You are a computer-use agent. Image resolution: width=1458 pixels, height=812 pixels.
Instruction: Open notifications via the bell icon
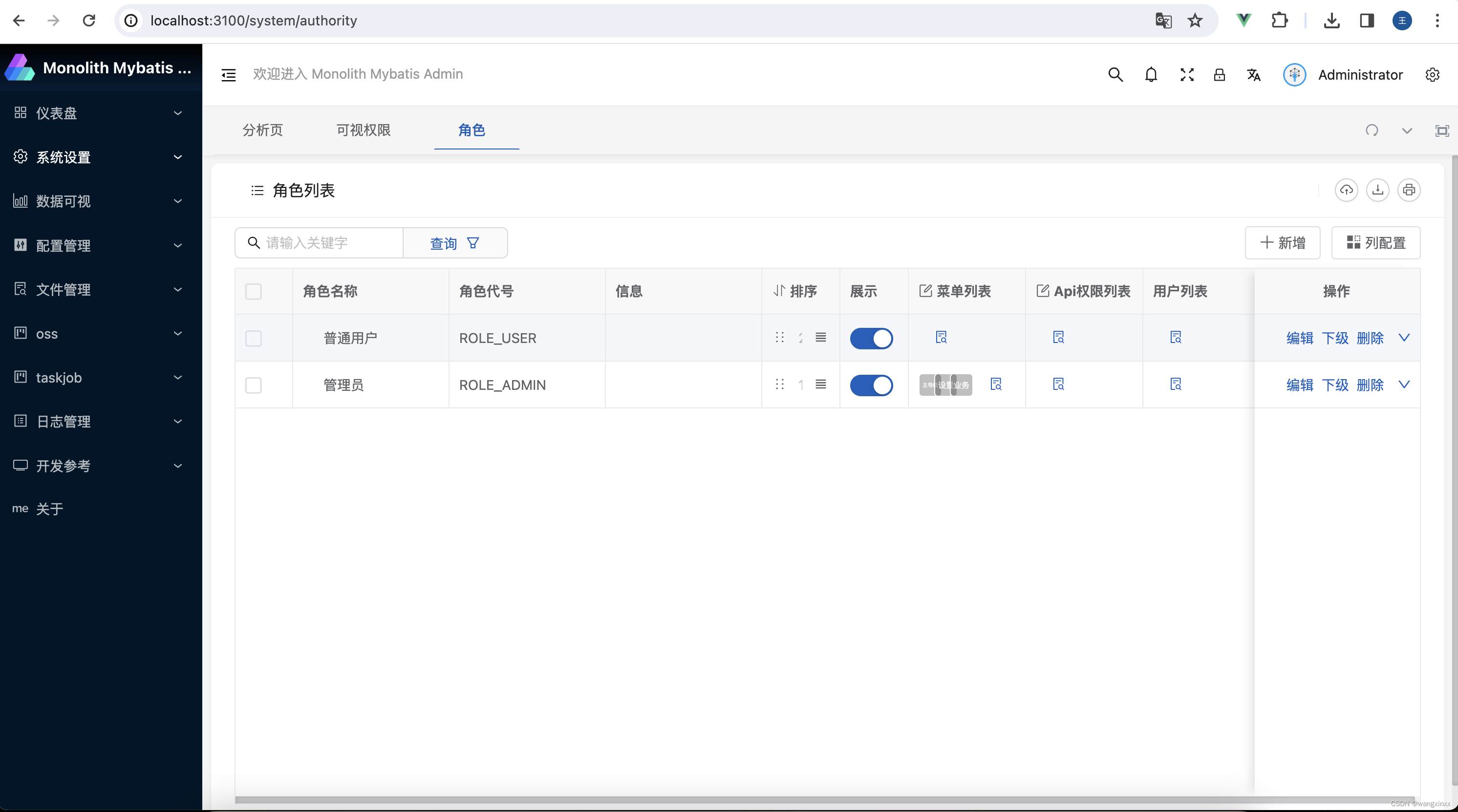pos(1151,74)
